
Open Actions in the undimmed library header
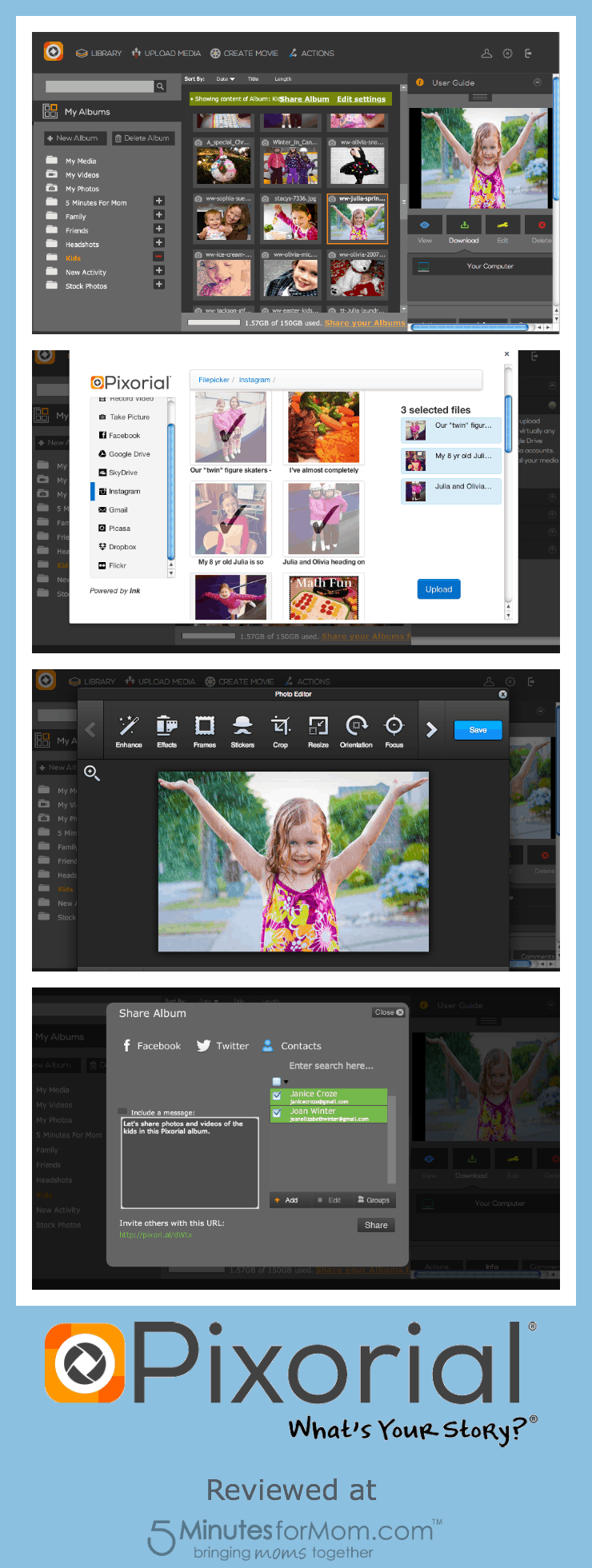312,54
